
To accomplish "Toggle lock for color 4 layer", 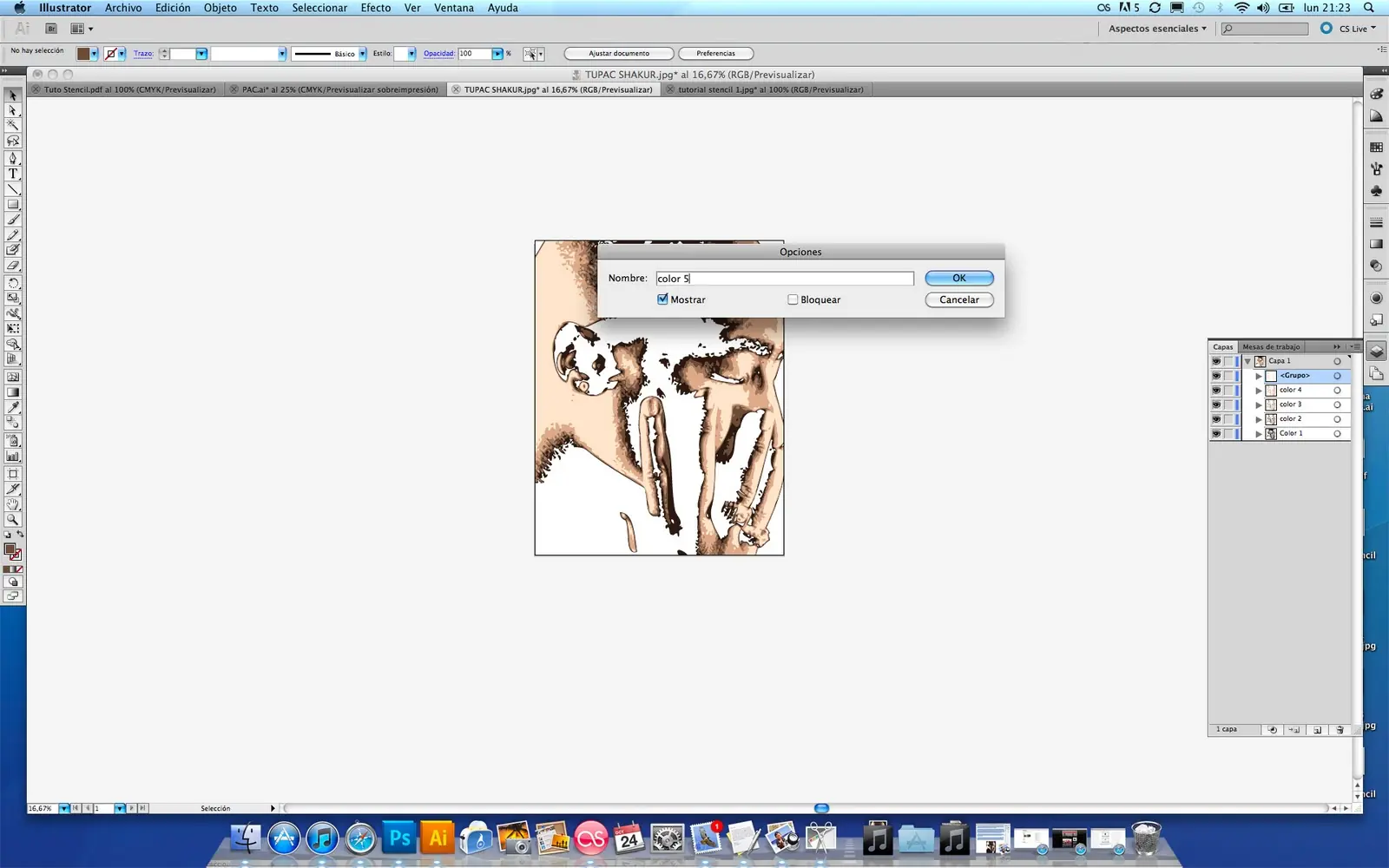I will 1228,391.
